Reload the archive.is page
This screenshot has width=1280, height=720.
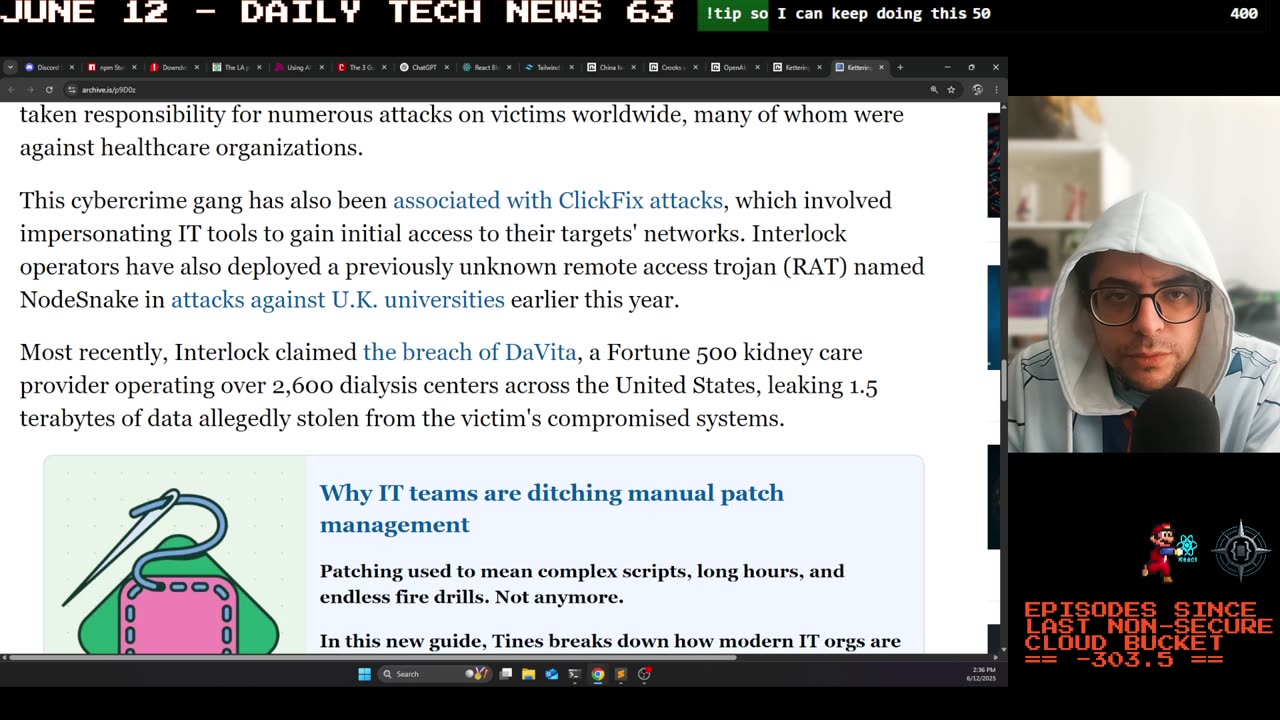[48, 89]
